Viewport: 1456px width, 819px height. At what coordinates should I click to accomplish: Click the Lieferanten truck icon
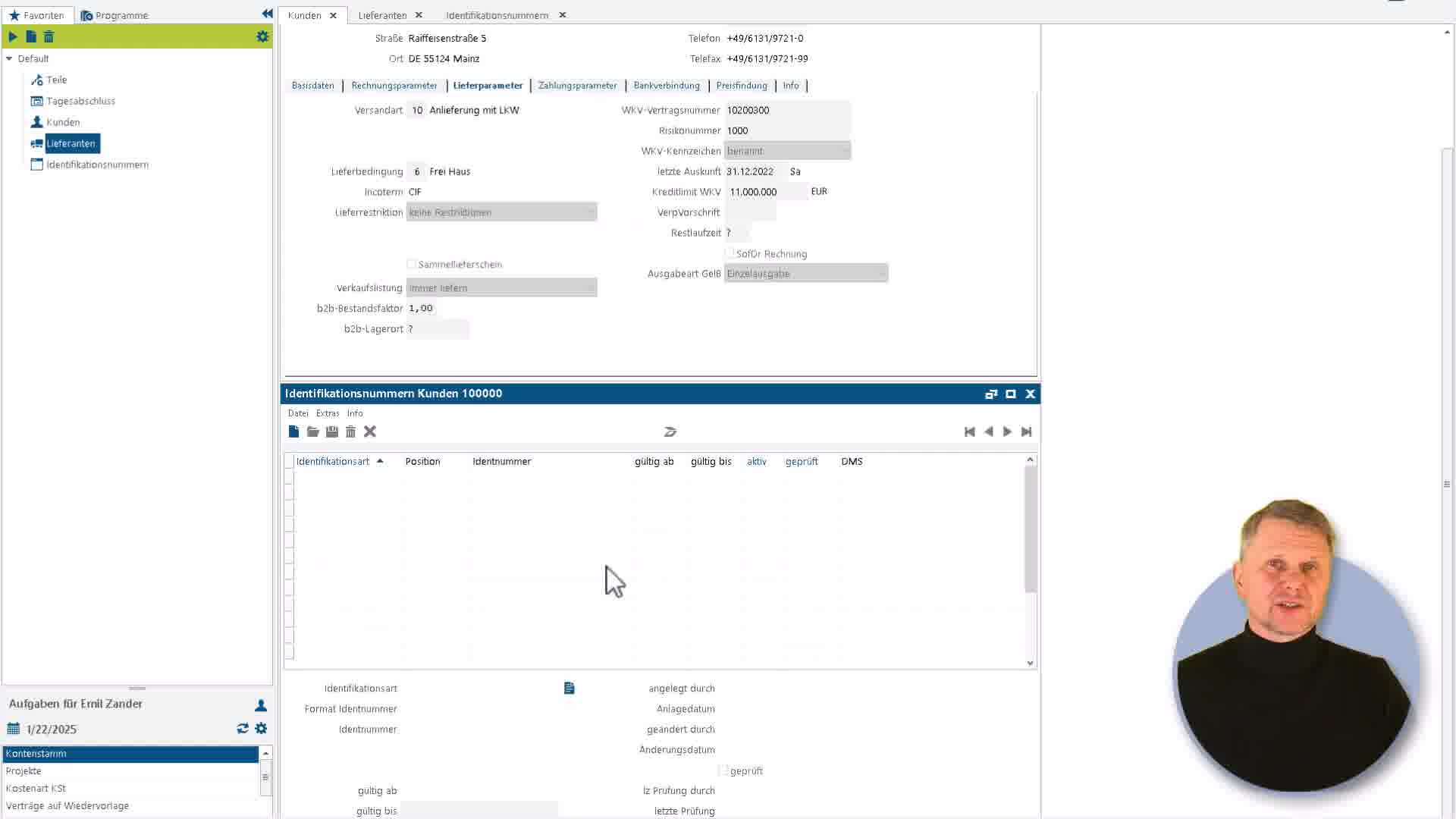tap(36, 143)
